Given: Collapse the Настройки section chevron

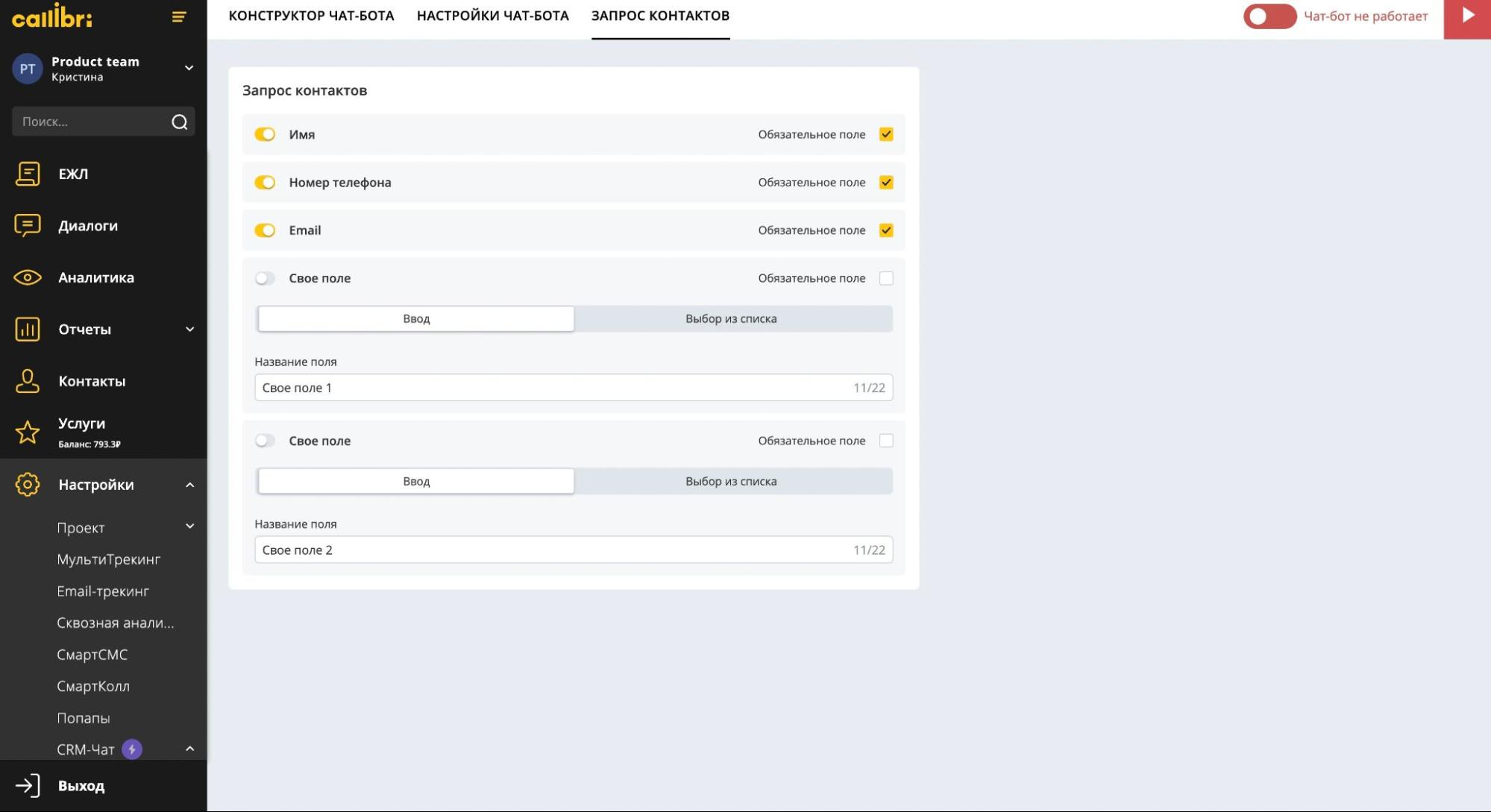Looking at the screenshot, I should point(189,485).
